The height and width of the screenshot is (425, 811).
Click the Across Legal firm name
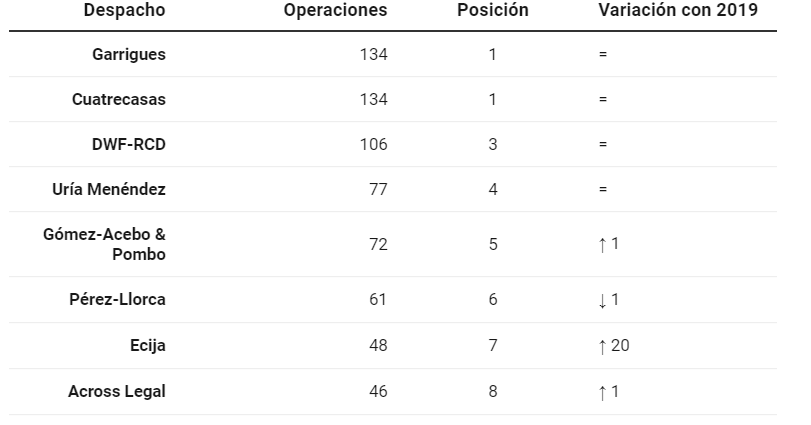(116, 391)
